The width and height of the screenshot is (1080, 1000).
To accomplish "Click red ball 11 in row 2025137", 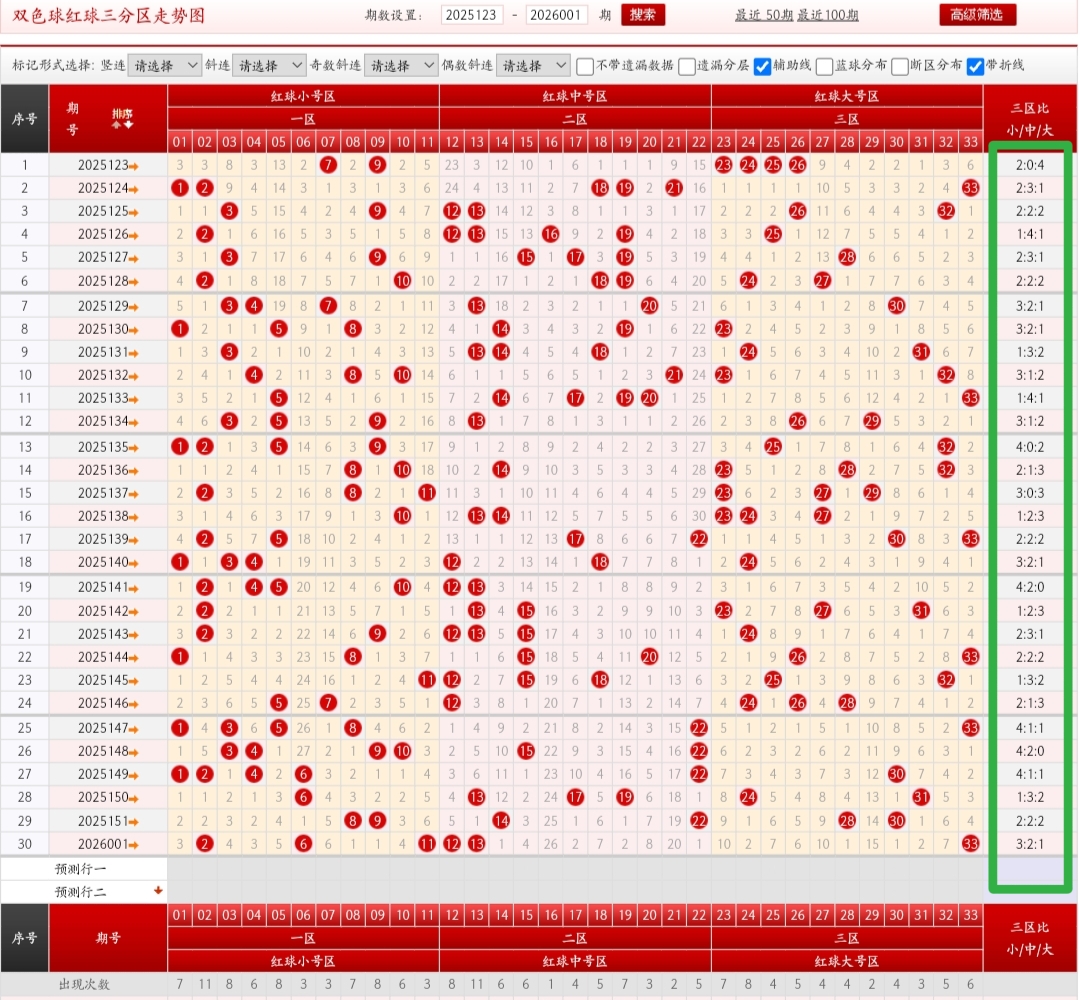I will tap(427, 493).
